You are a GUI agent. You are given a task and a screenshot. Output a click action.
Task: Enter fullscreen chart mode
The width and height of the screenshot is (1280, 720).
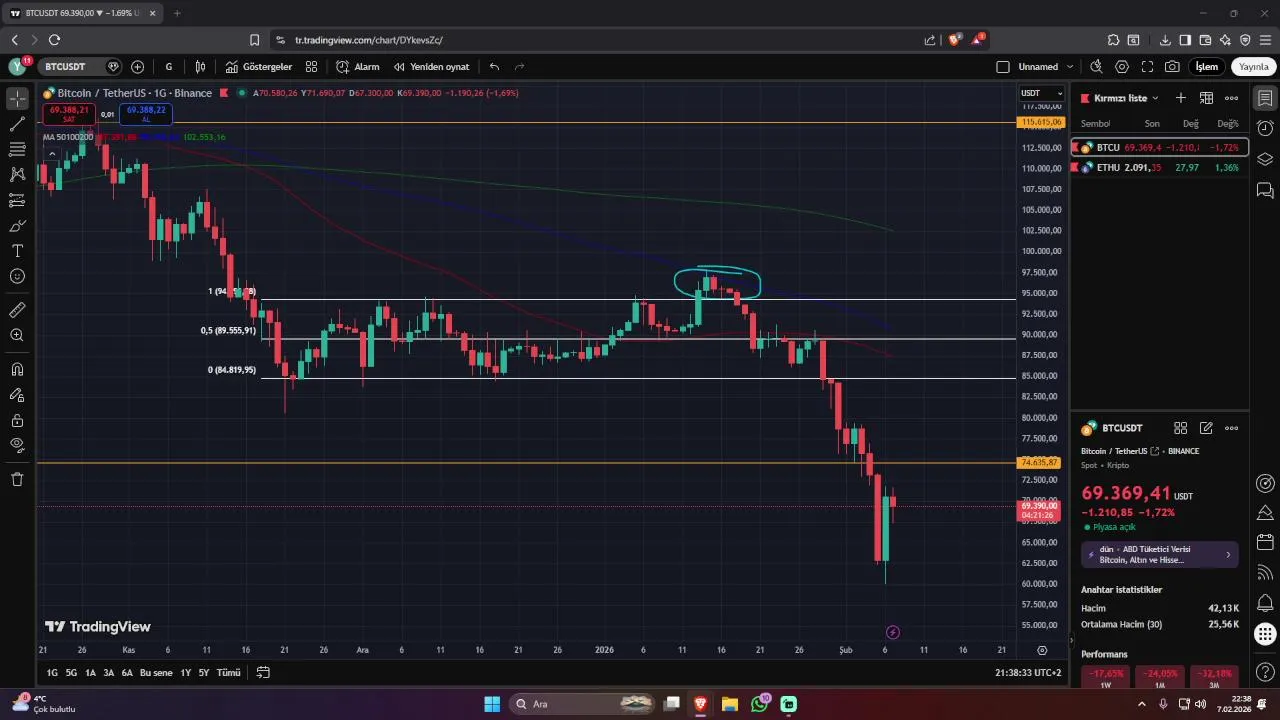pos(1147,67)
